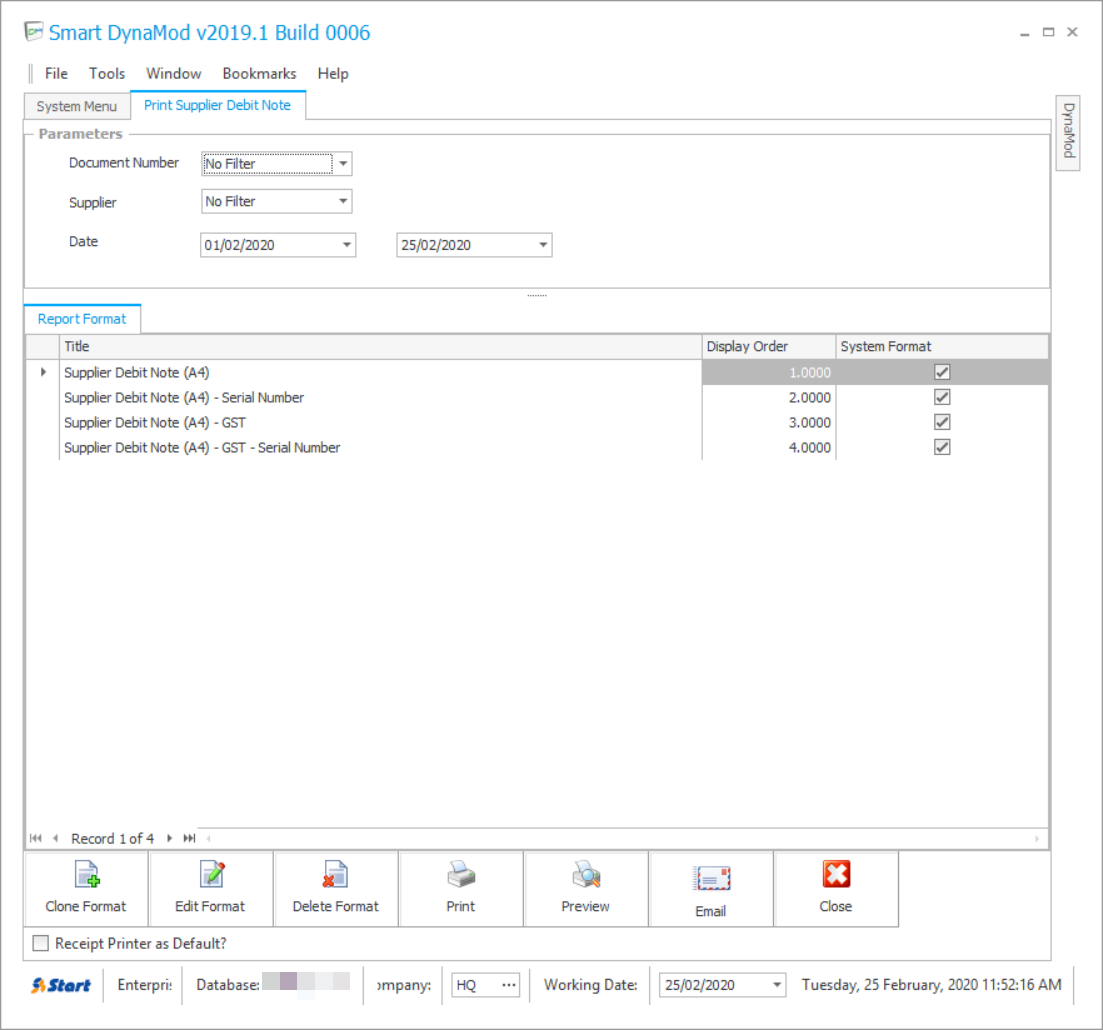The image size is (1103, 1030).
Task: Toggle System Format checkbox for GST - Serial Number row
Action: pos(942,447)
